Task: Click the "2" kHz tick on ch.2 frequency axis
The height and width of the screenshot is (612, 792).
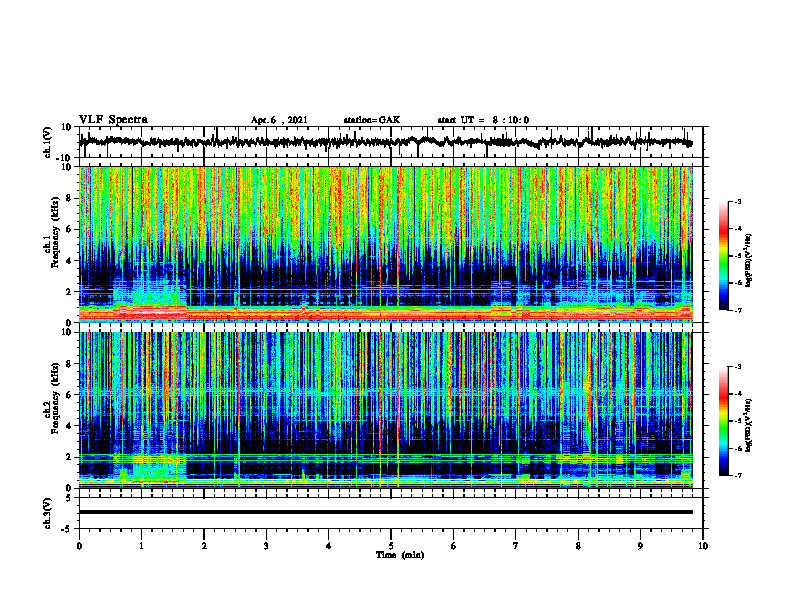Action: click(69, 457)
